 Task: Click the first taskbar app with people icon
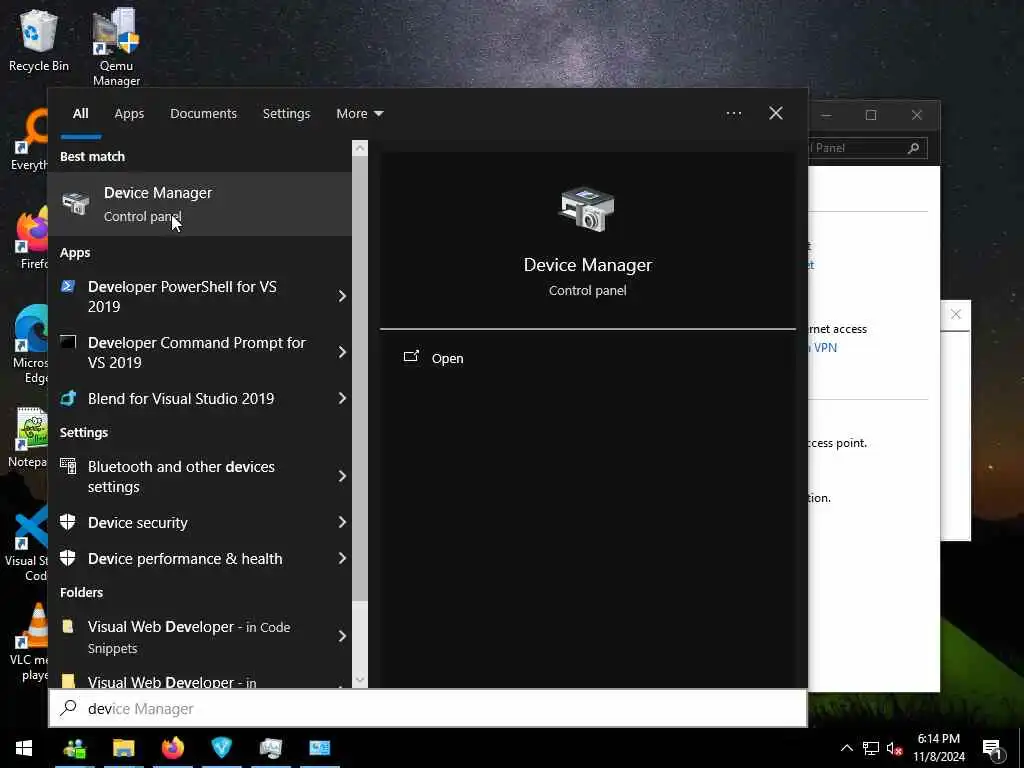[x=74, y=748]
